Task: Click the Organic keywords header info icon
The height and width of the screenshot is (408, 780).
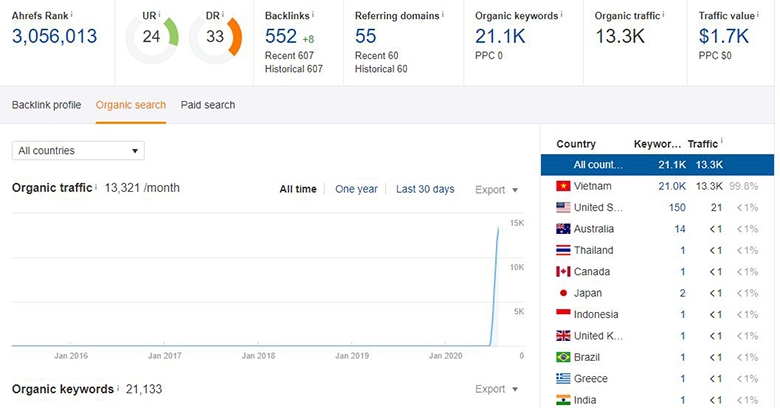Action: [562, 14]
